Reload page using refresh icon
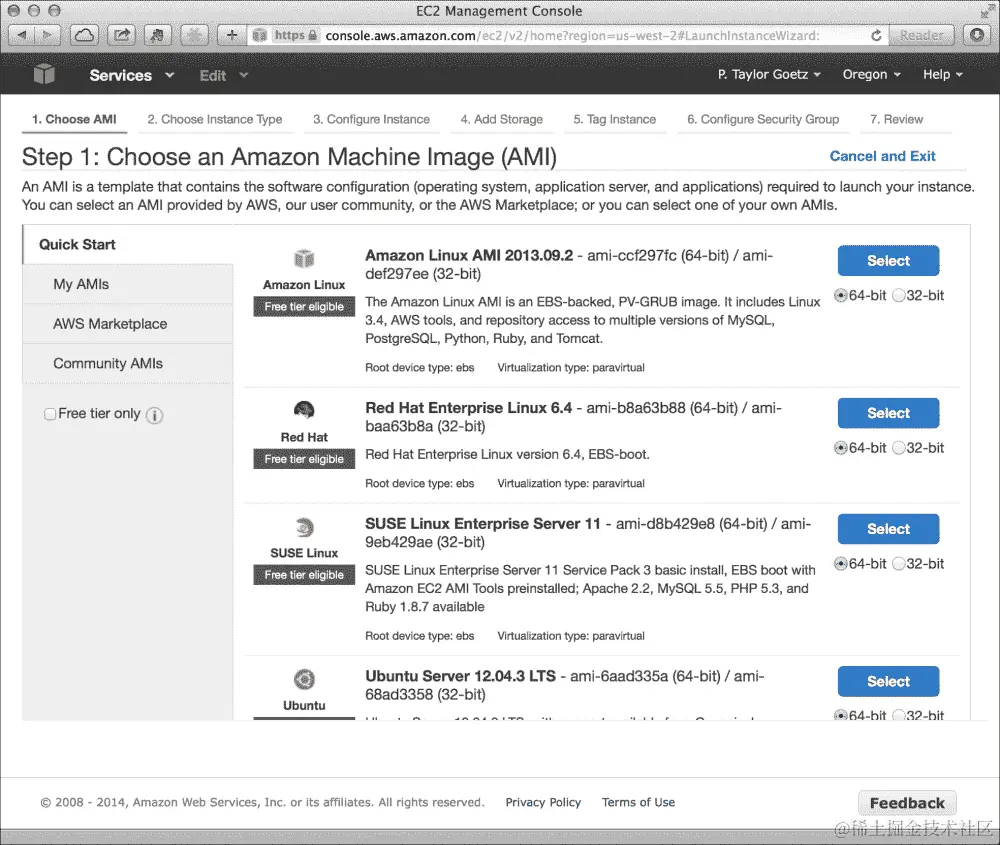The width and height of the screenshot is (1000, 845). coord(876,36)
